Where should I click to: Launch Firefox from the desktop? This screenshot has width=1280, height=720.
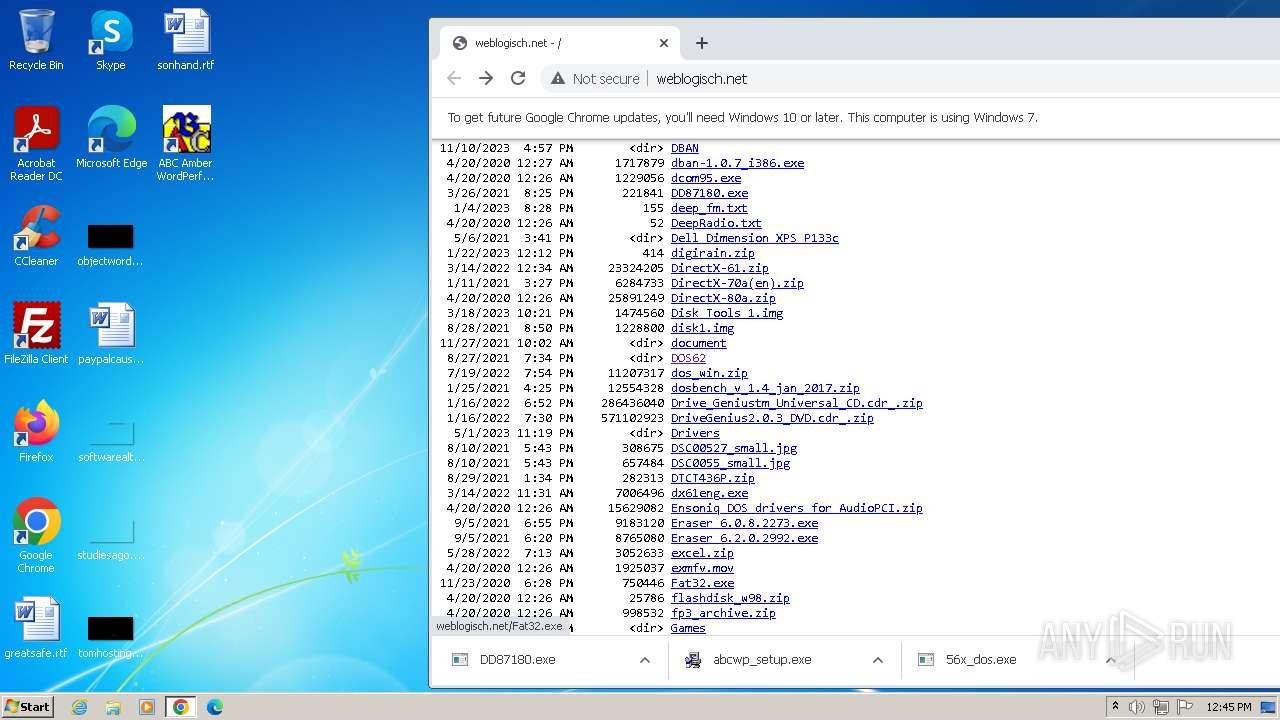36,431
